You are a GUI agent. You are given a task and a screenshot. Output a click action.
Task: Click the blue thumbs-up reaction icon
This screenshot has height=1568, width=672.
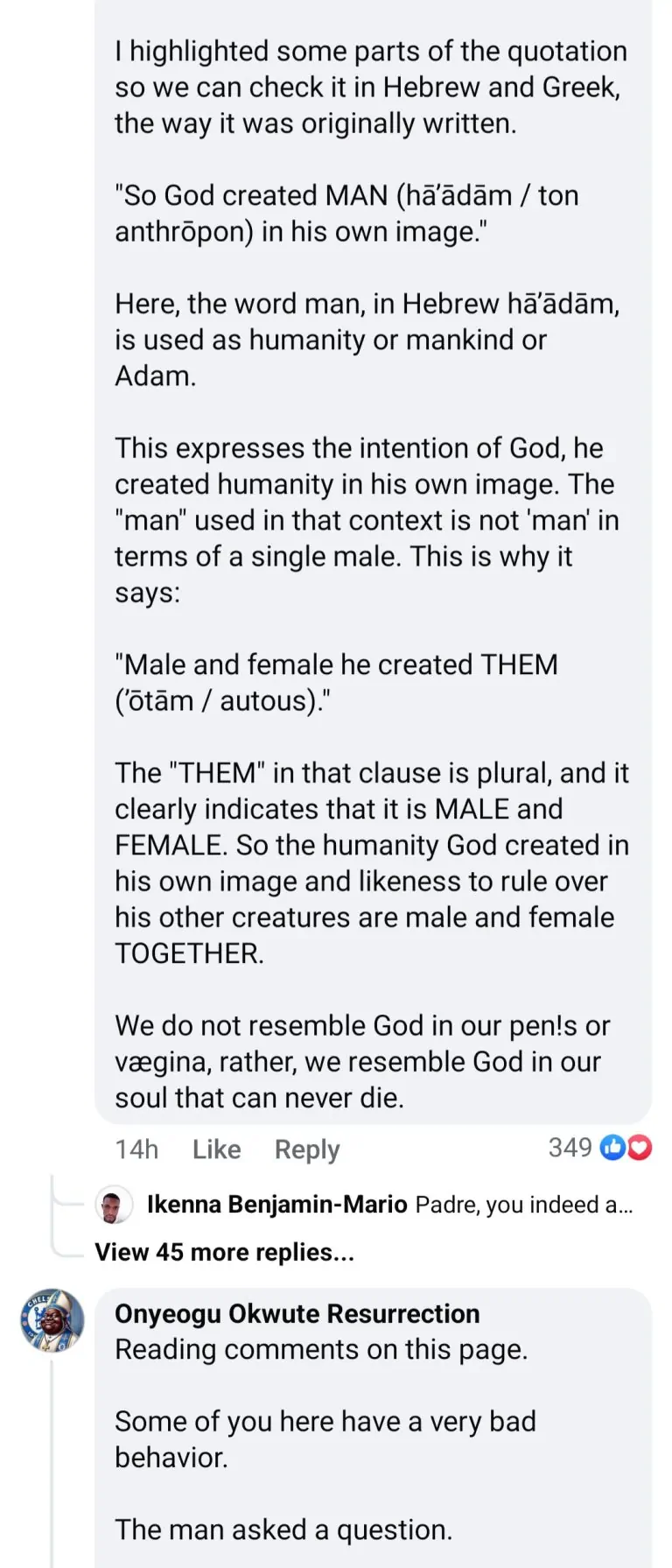point(612,1148)
